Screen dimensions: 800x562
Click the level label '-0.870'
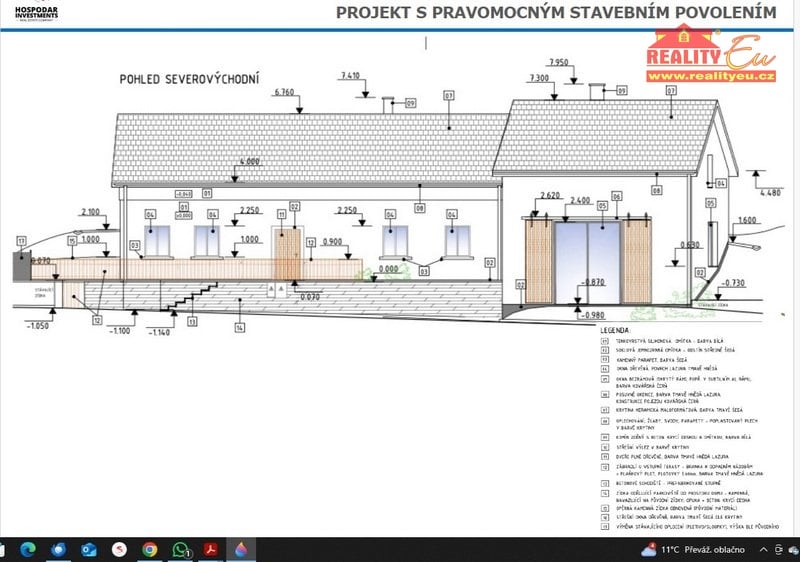(593, 282)
